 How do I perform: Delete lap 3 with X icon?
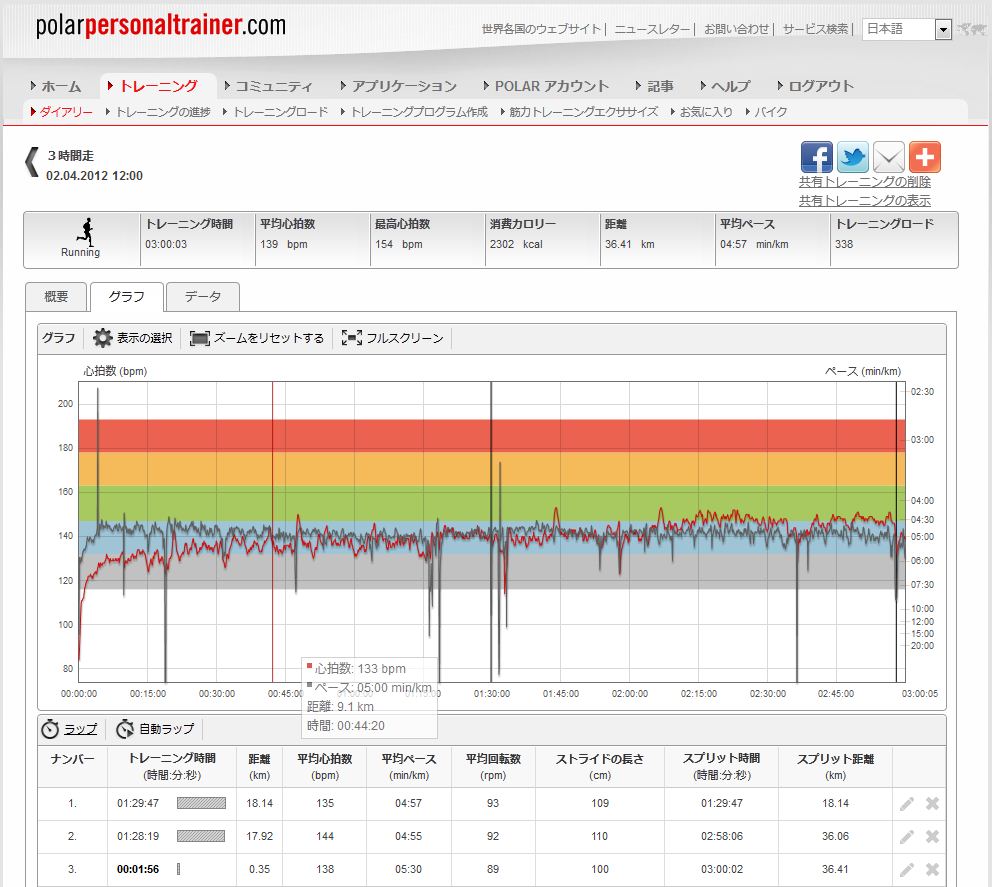[x=932, y=869]
